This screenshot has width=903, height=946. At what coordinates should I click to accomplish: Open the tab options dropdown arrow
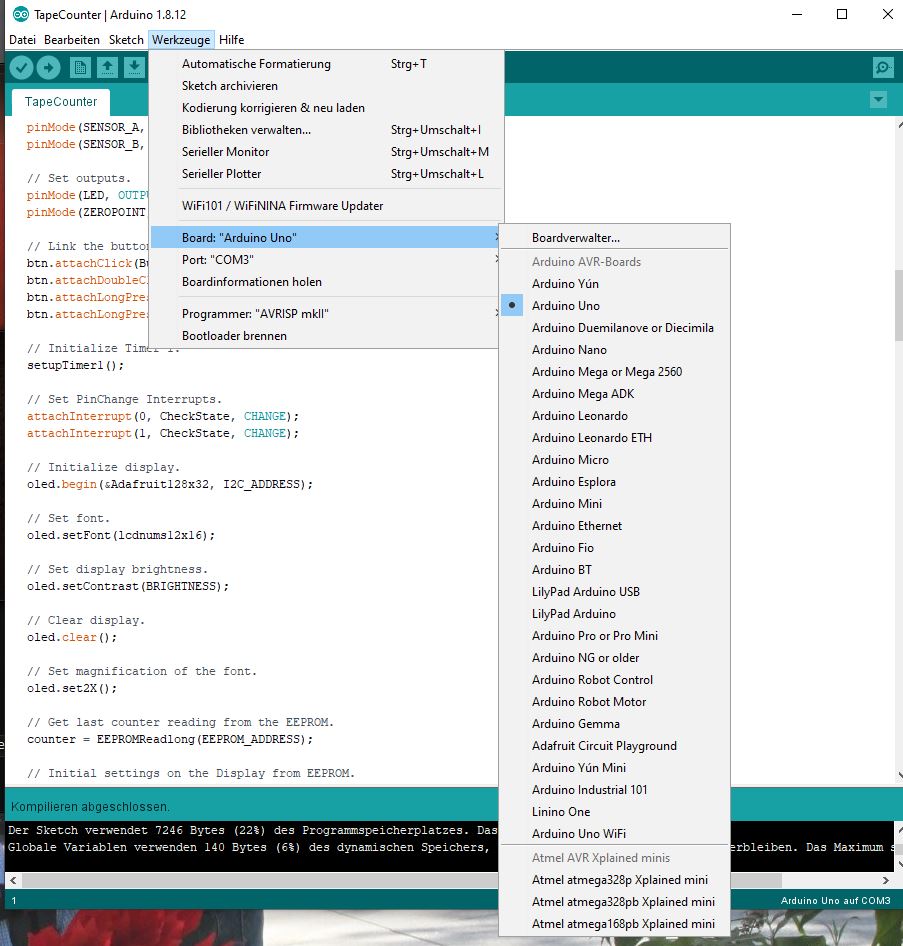879,100
